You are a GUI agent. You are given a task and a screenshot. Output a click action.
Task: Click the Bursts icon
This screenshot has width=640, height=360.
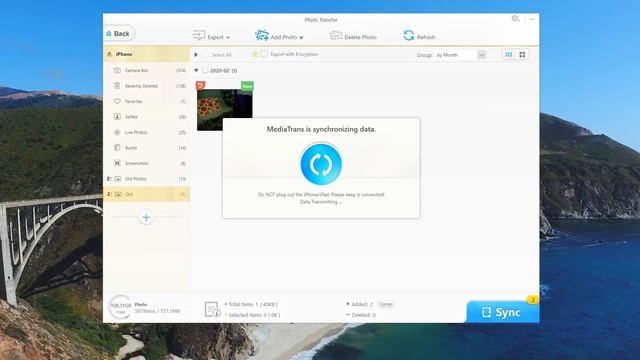pos(117,148)
